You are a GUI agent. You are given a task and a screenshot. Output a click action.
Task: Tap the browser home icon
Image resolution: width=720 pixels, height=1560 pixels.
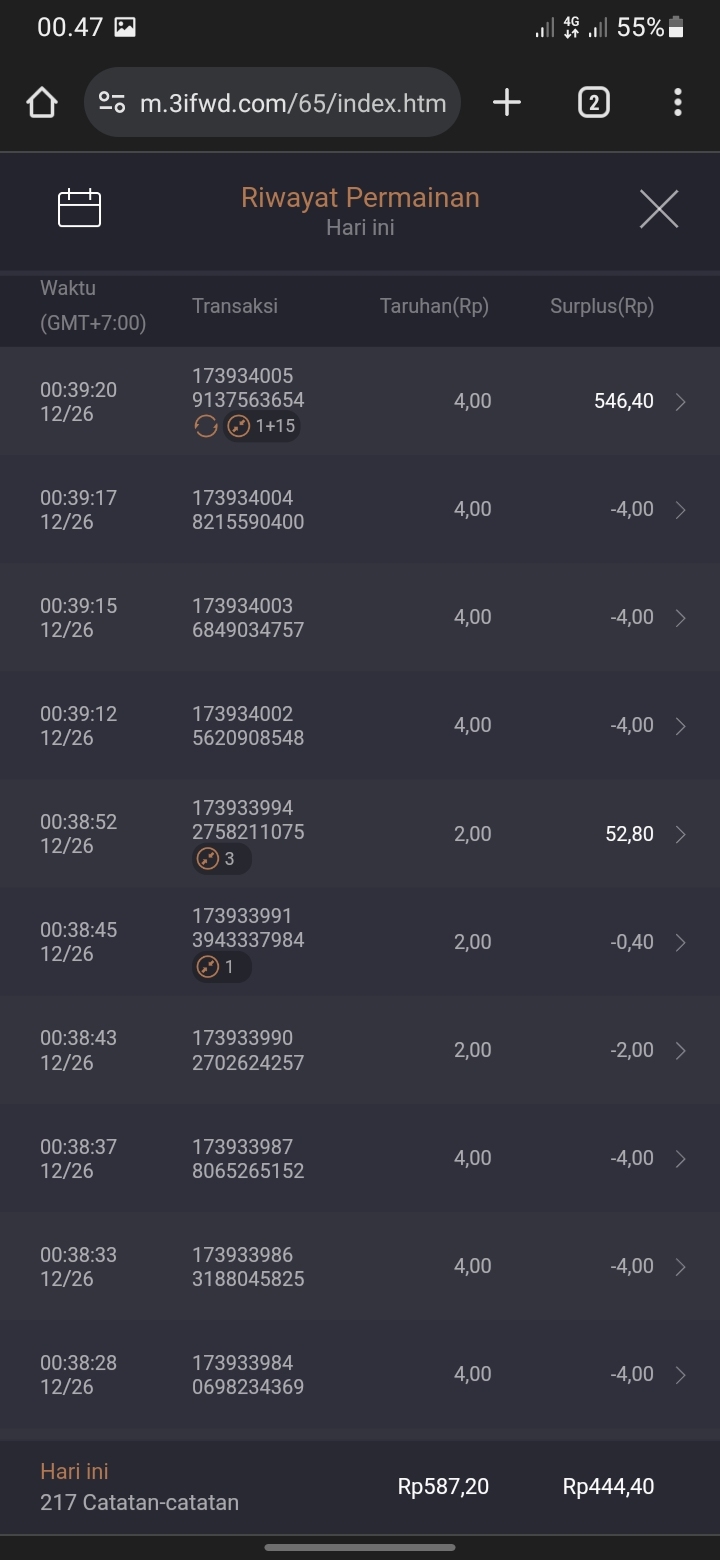pos(42,102)
